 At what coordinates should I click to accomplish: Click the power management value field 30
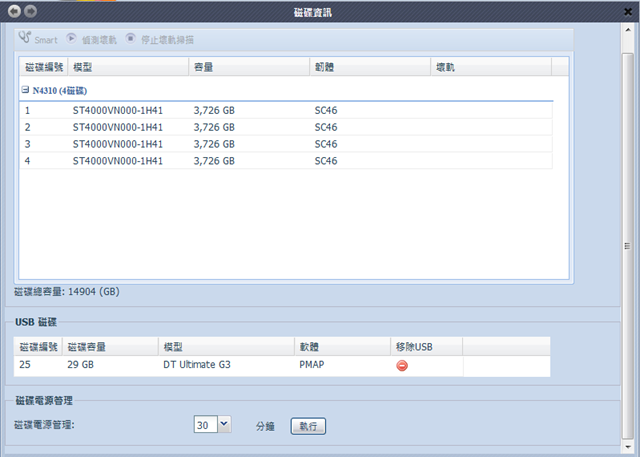tap(206, 425)
